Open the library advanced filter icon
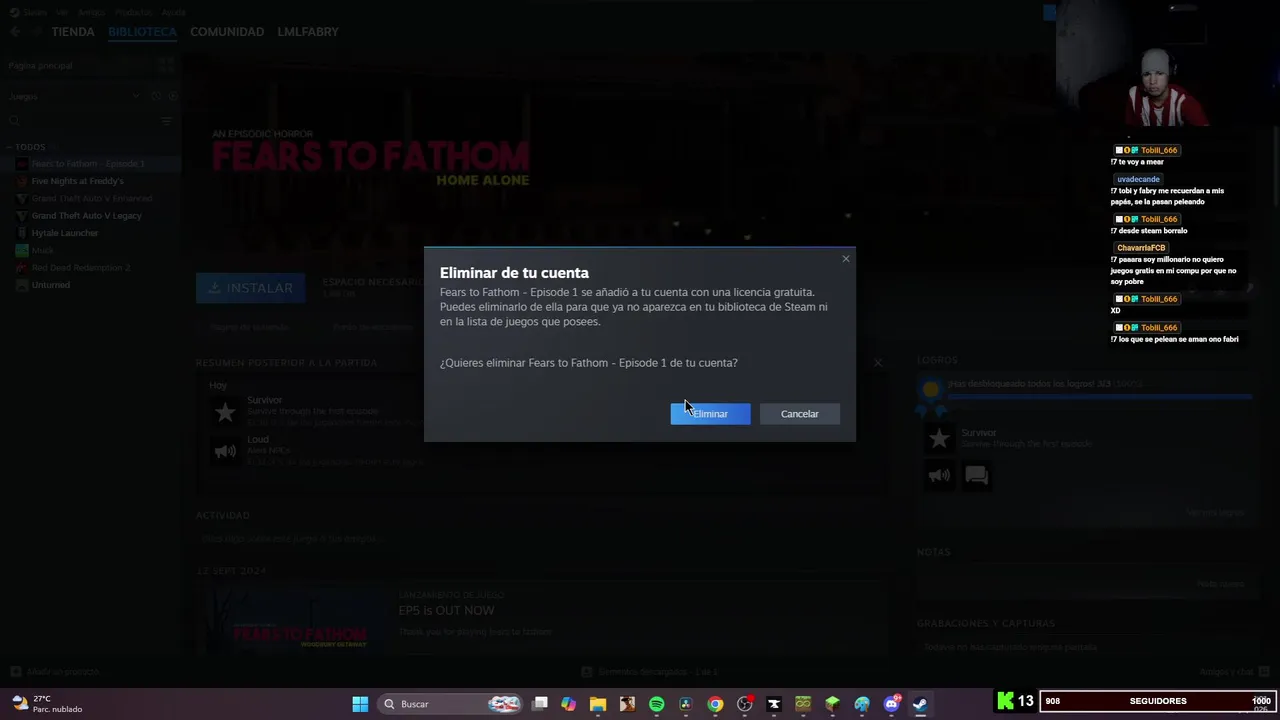The image size is (1280, 720). 167,121
